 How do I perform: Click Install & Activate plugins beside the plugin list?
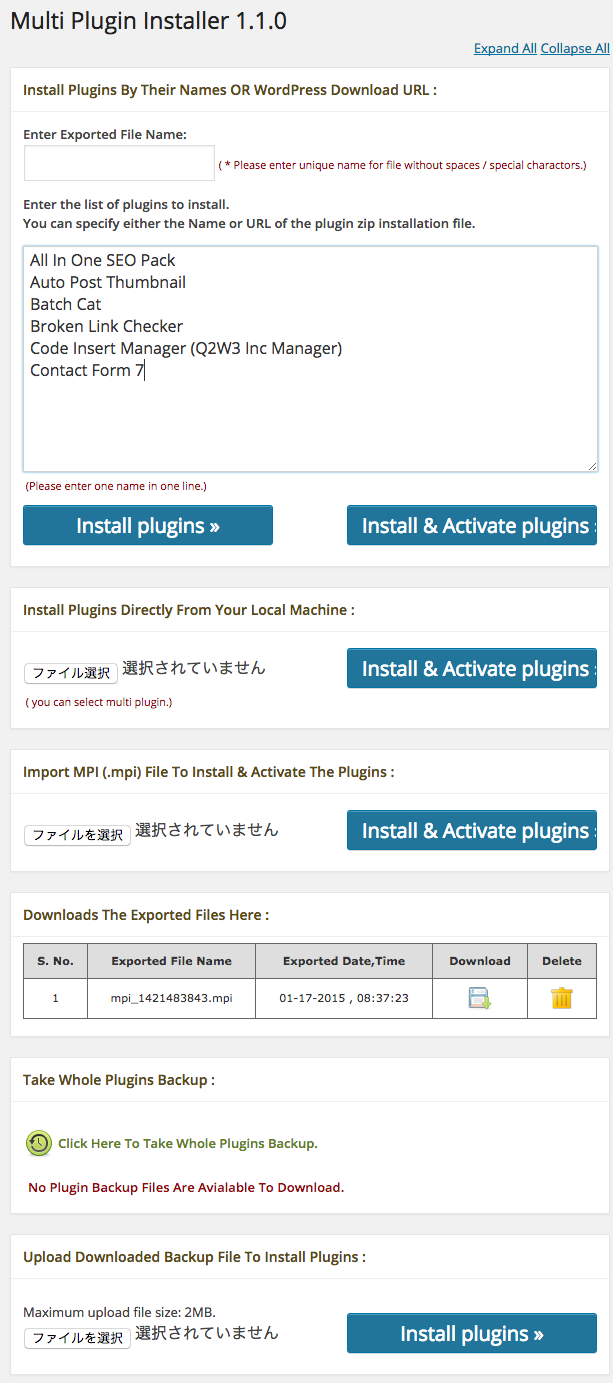click(x=472, y=525)
